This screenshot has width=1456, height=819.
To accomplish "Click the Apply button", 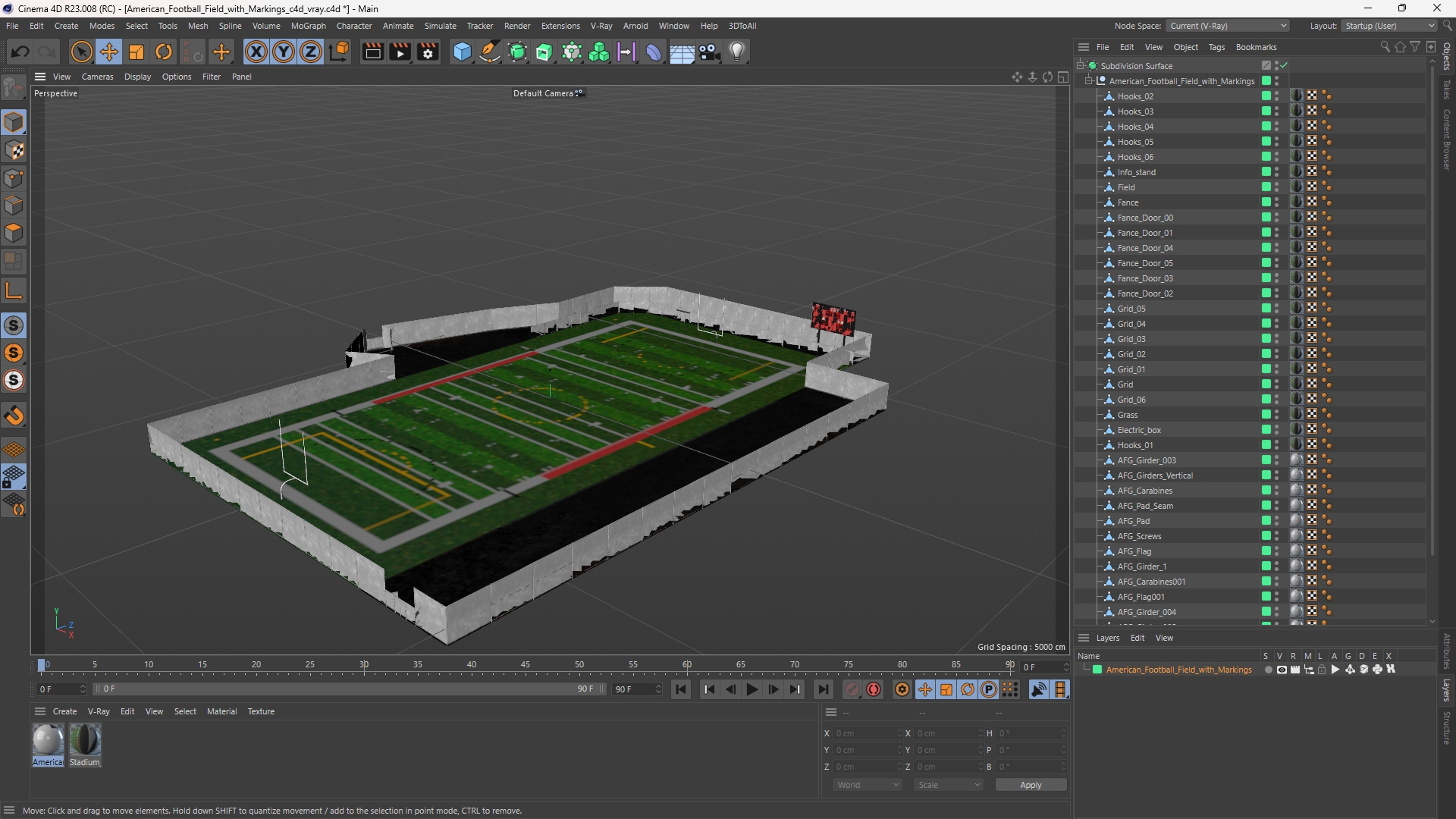I will pyautogui.click(x=1031, y=785).
